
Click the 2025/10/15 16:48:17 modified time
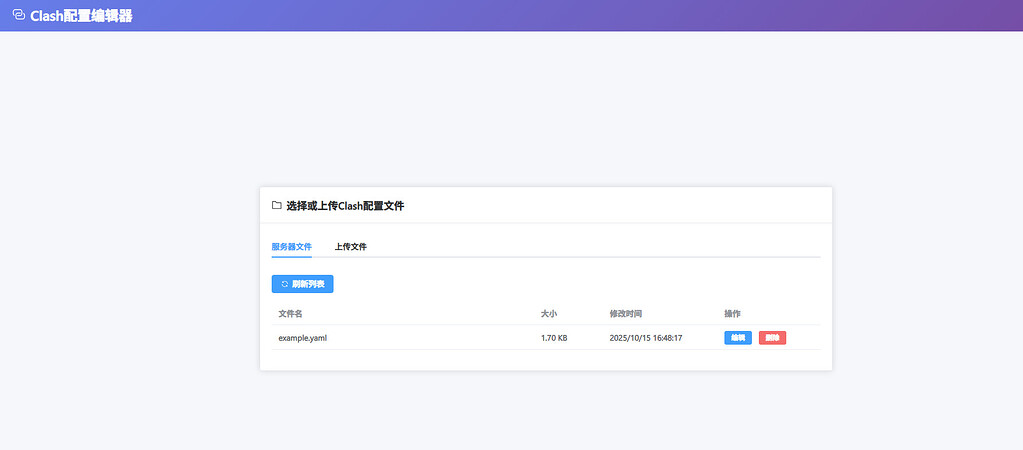646,338
